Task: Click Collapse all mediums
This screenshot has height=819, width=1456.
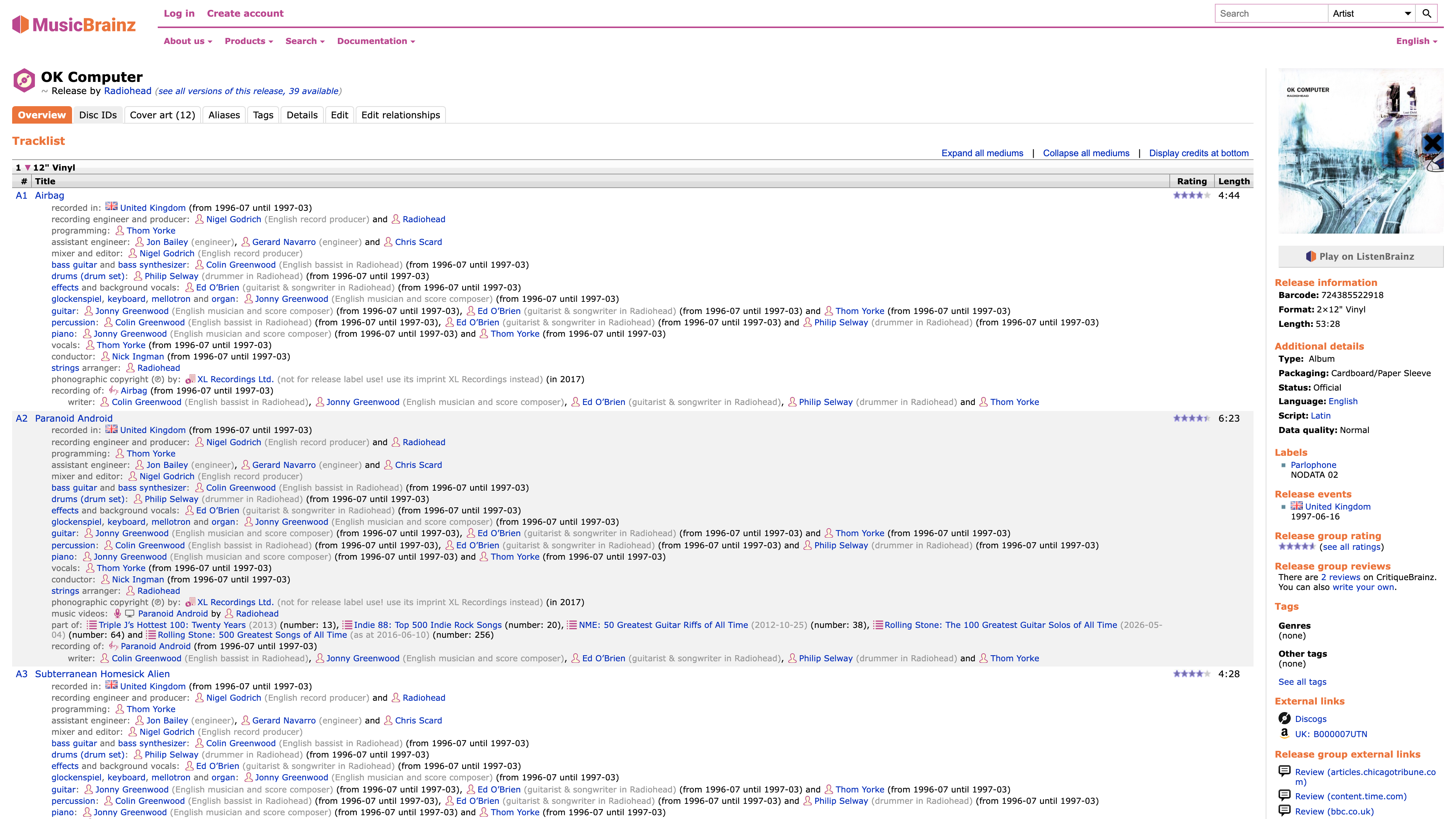Action: click(1086, 153)
